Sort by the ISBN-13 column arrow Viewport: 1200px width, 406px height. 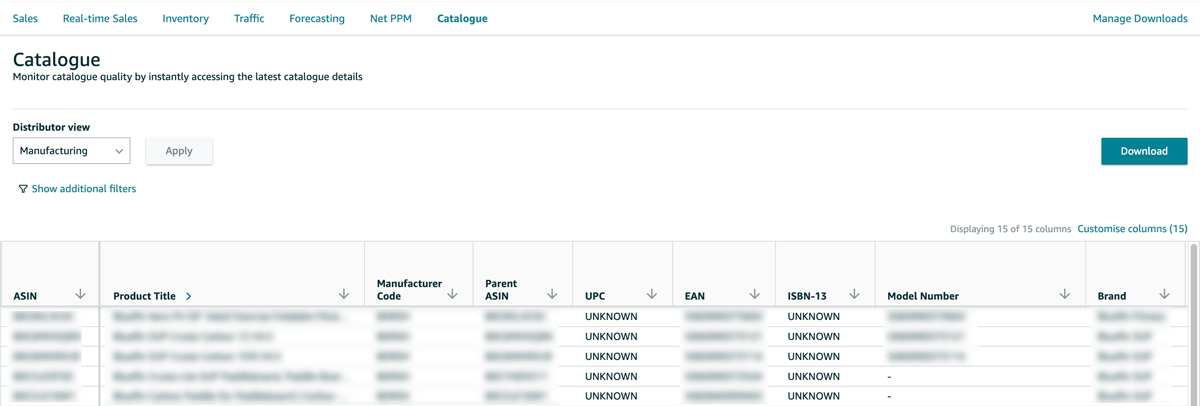(854, 294)
